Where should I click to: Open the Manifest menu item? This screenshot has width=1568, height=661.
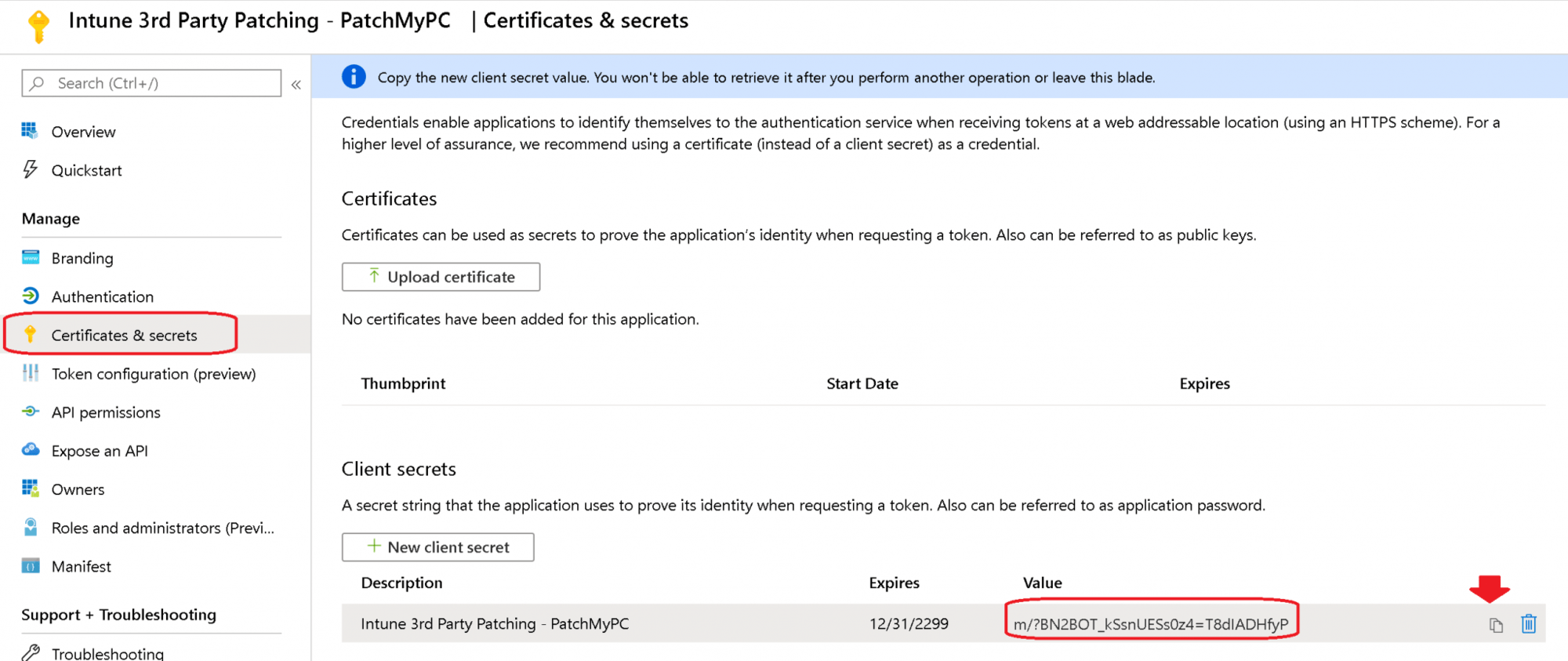tap(82, 566)
